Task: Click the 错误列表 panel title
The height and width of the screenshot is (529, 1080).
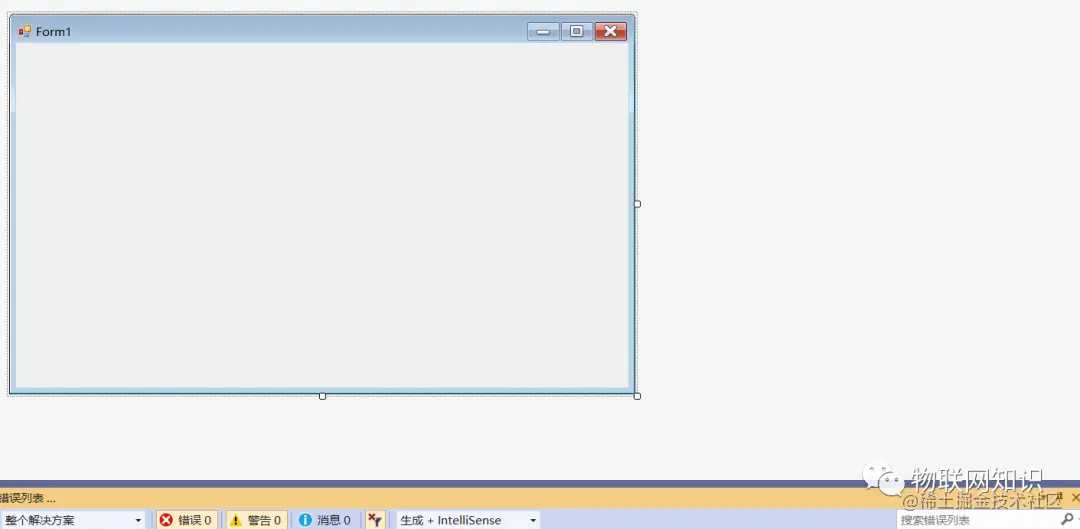Action: point(26,498)
